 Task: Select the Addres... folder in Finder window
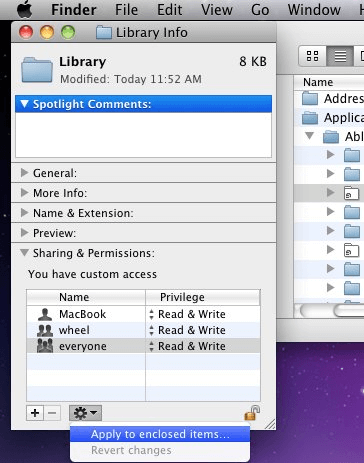click(329, 98)
